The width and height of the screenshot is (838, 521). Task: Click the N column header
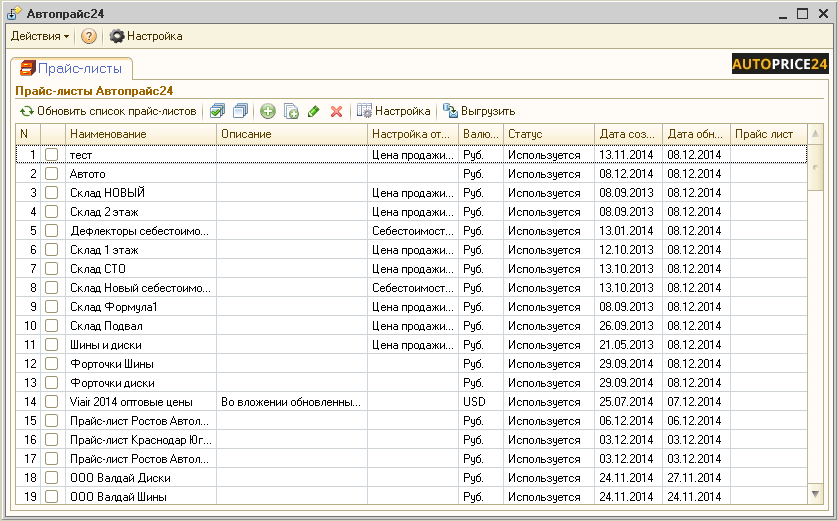click(x=28, y=134)
